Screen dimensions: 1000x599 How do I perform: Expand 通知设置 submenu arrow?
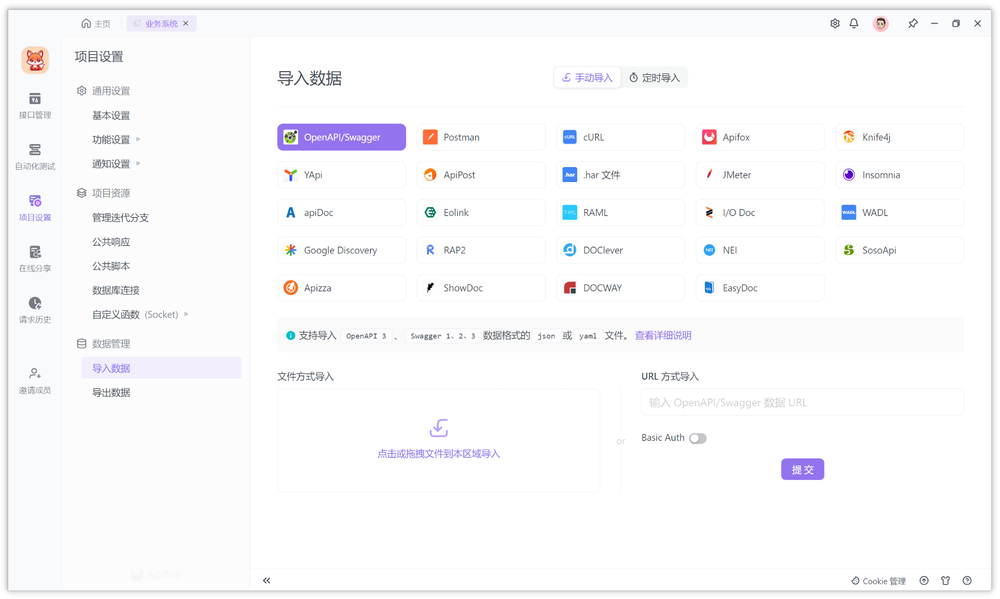point(138,163)
